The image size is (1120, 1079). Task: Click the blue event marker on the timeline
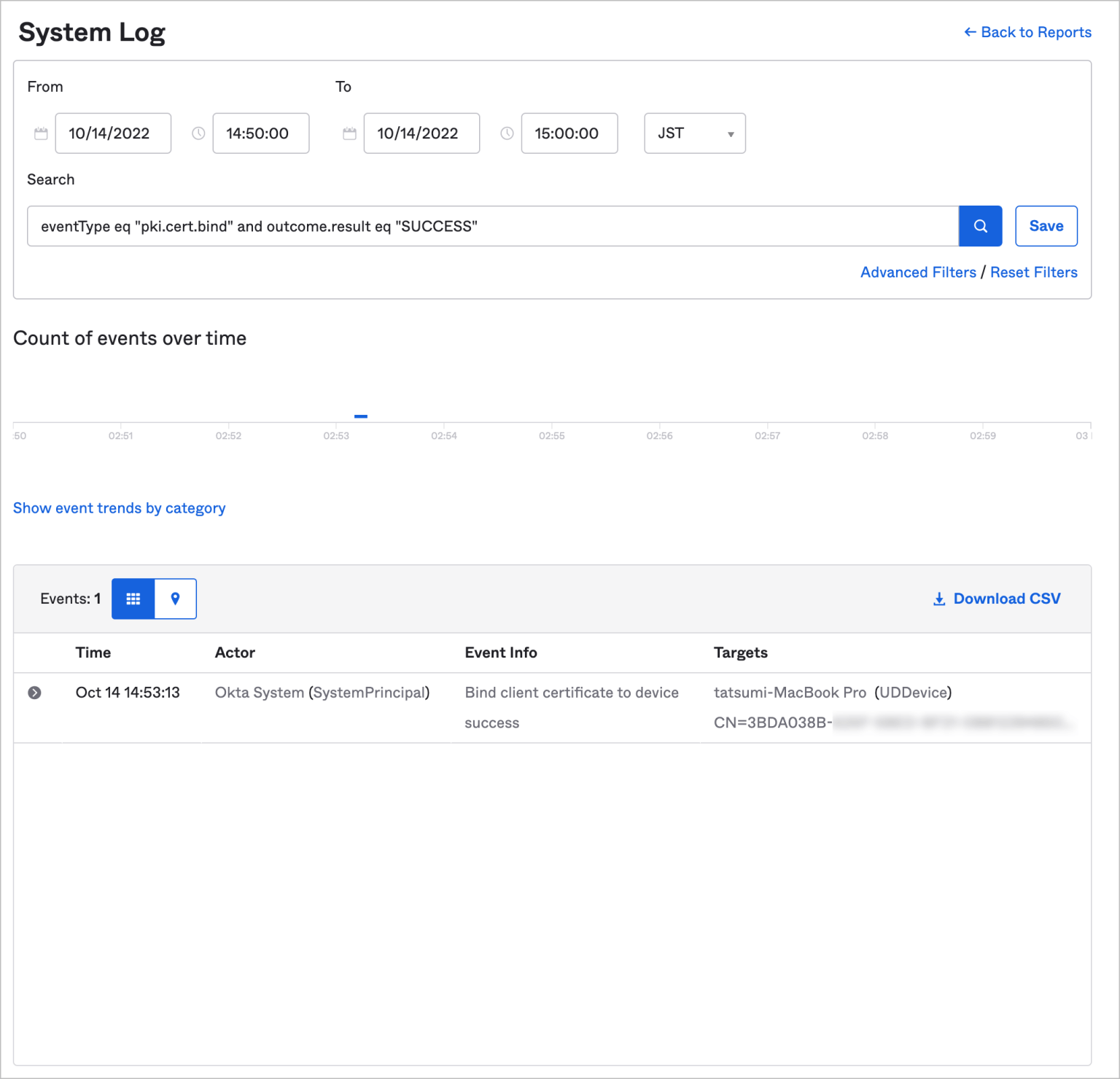[362, 415]
